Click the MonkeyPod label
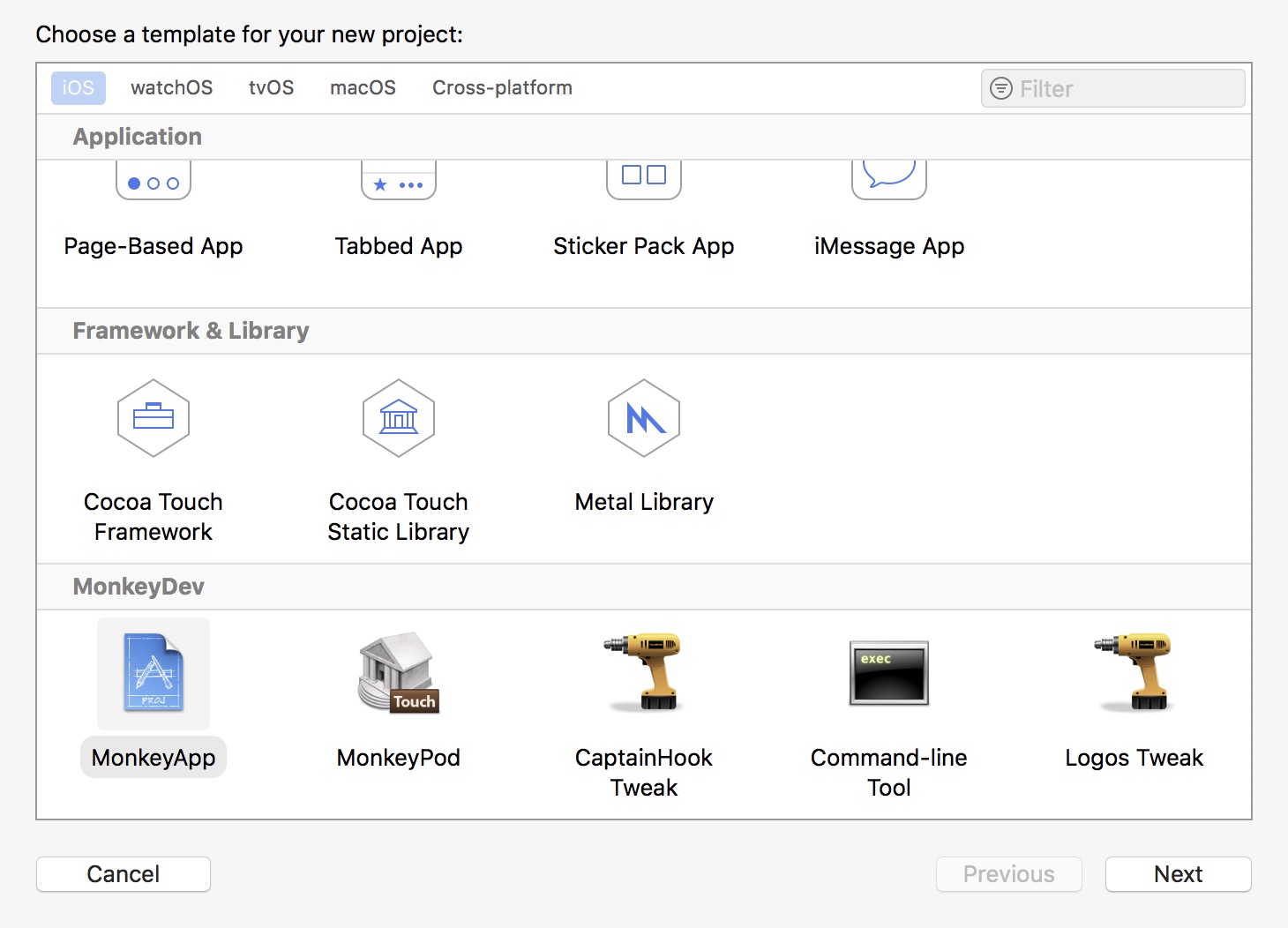Viewport: 1288px width, 928px height. click(399, 758)
